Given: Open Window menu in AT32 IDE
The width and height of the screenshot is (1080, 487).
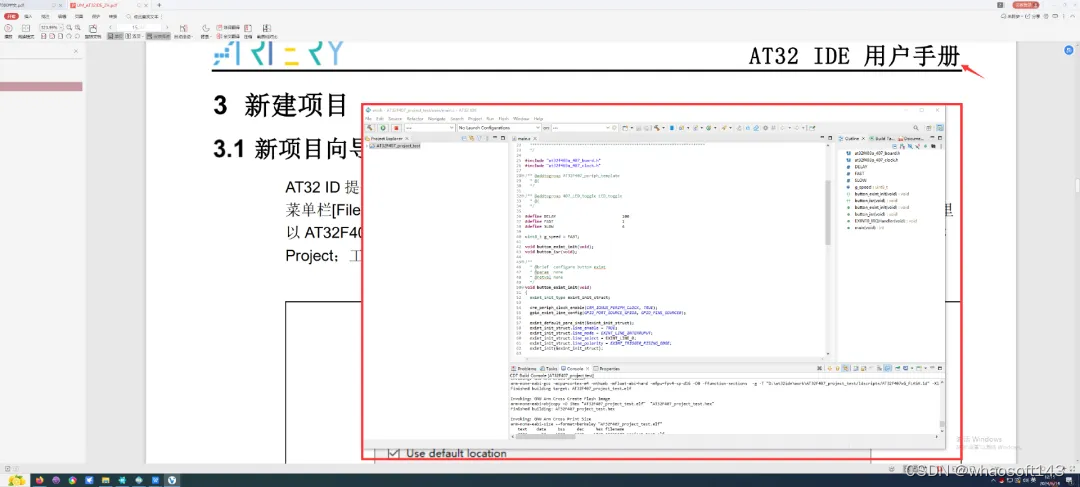Looking at the screenshot, I should (x=521, y=118).
